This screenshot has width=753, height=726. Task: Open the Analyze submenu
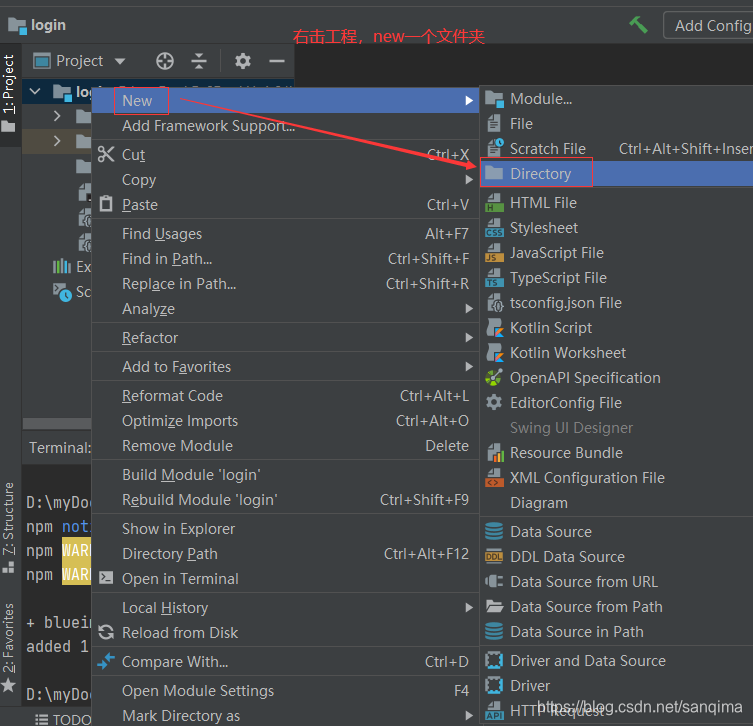click(285, 309)
